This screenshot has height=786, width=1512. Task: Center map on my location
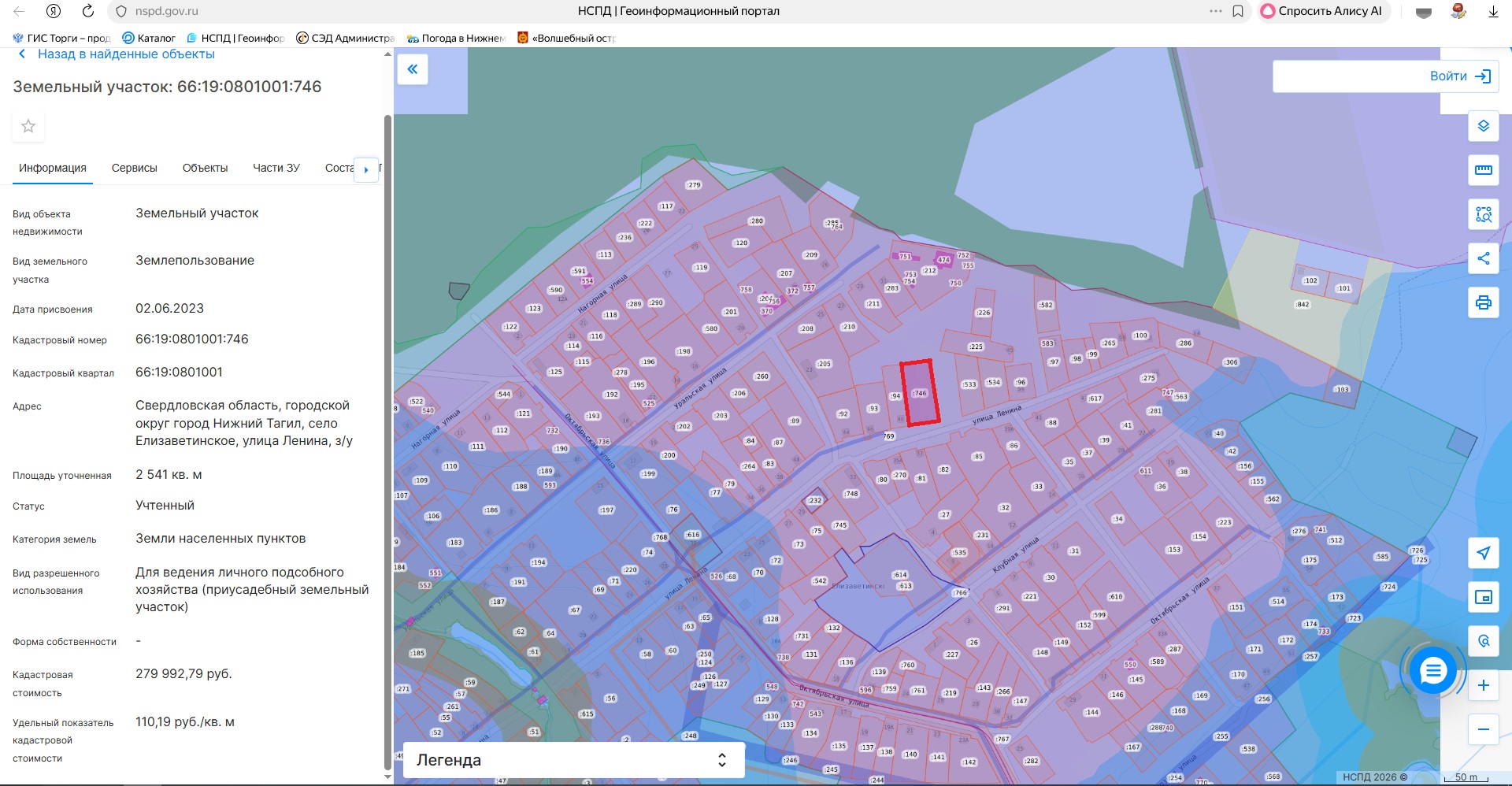click(1483, 553)
